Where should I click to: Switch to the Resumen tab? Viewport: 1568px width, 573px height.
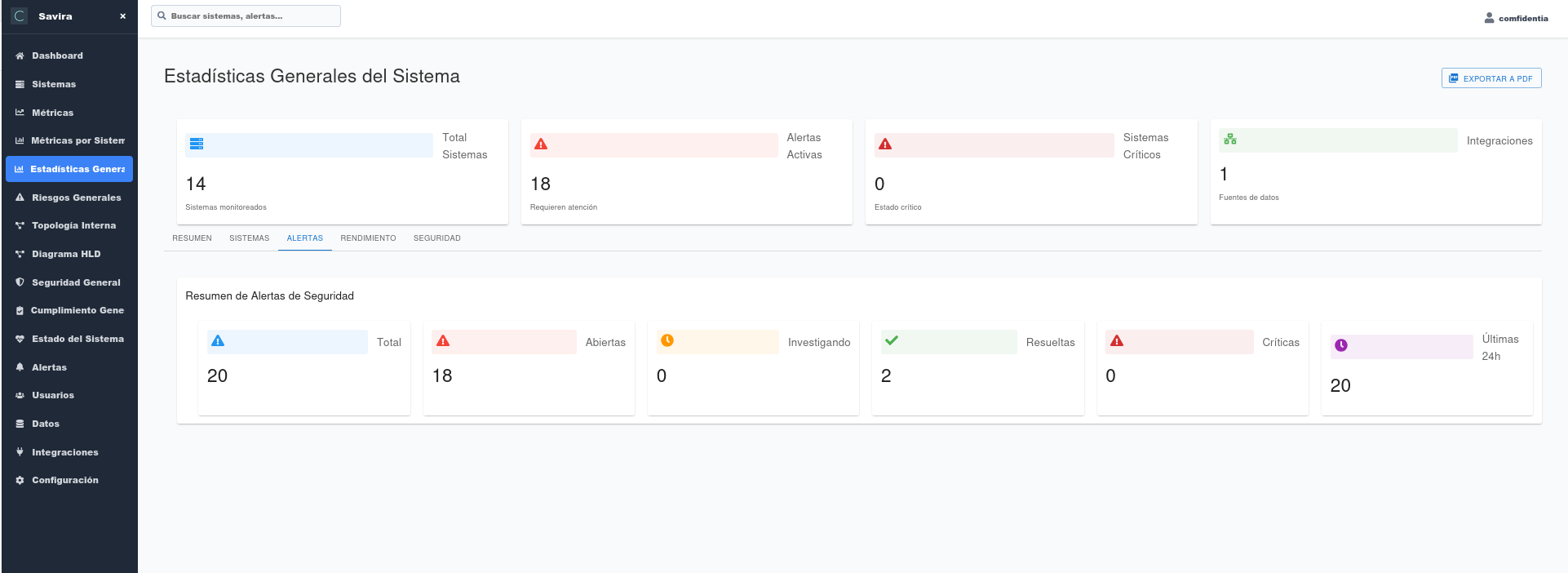pos(192,238)
